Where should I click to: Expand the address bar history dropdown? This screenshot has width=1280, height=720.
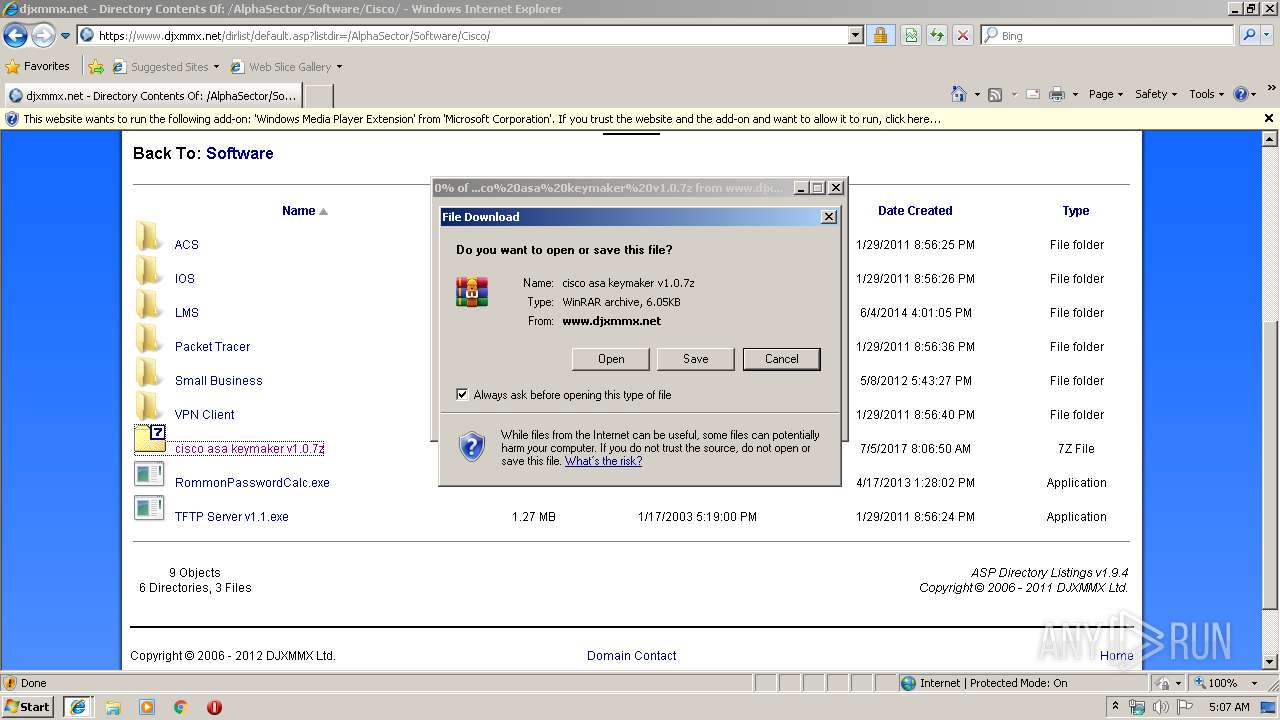pyautogui.click(x=855, y=36)
